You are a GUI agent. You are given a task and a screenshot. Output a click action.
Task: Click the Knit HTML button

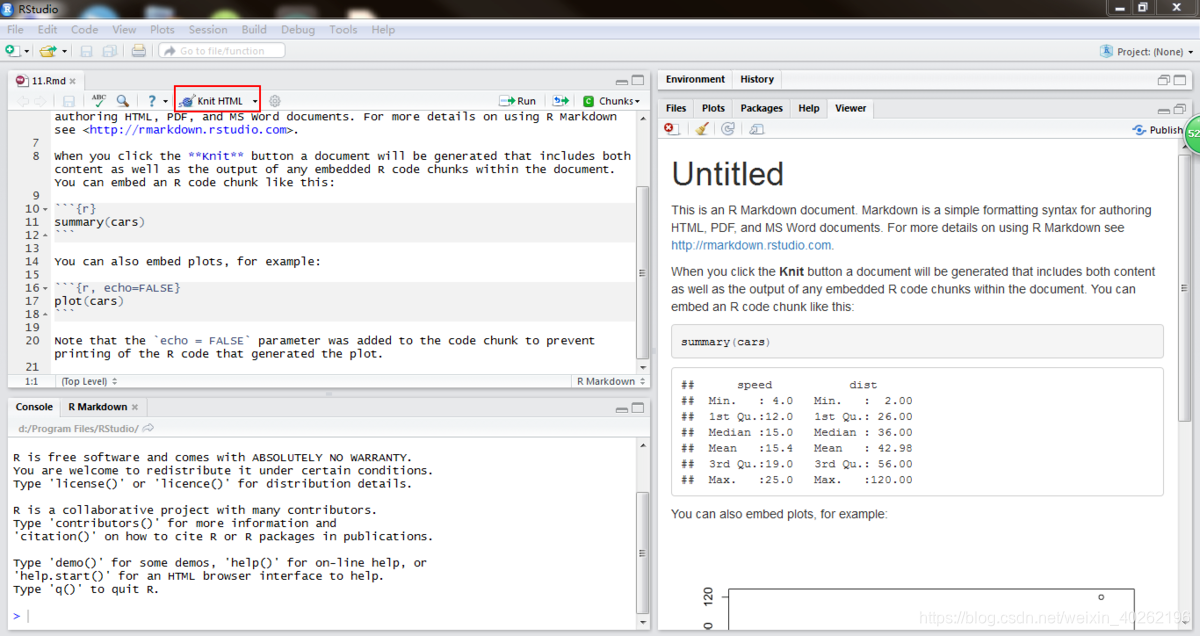coord(212,101)
